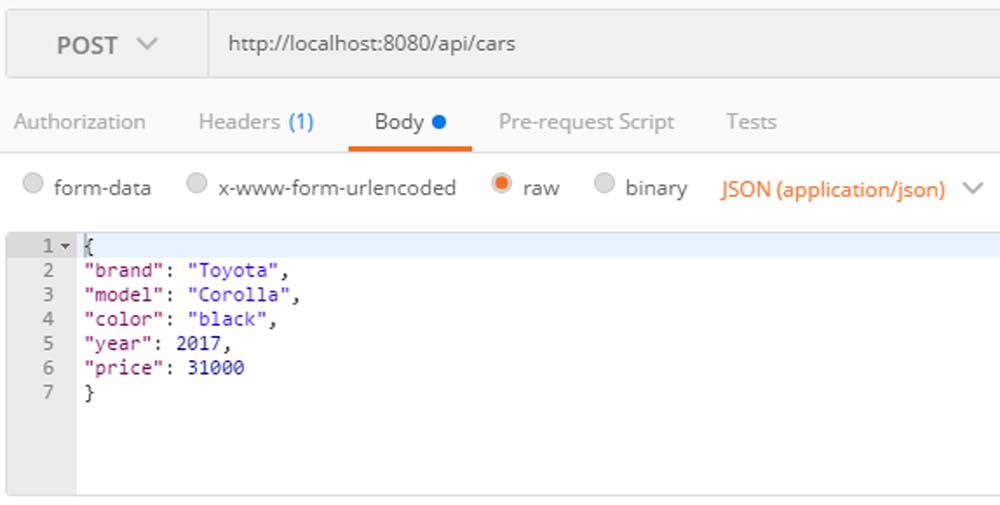Switch to the Tests tab

pos(751,122)
